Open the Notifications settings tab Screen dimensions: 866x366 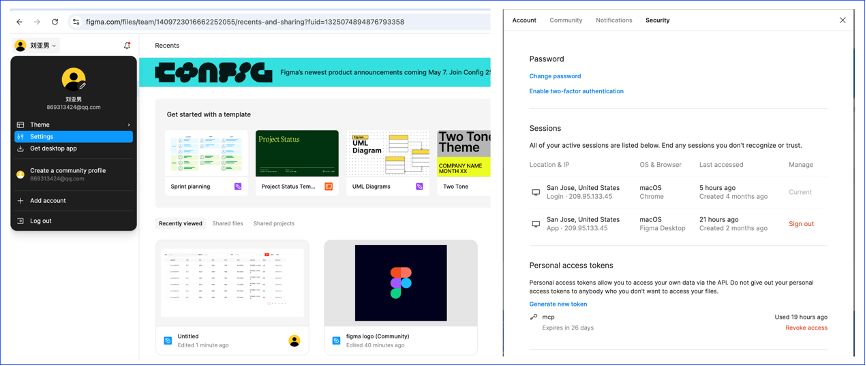pos(614,20)
